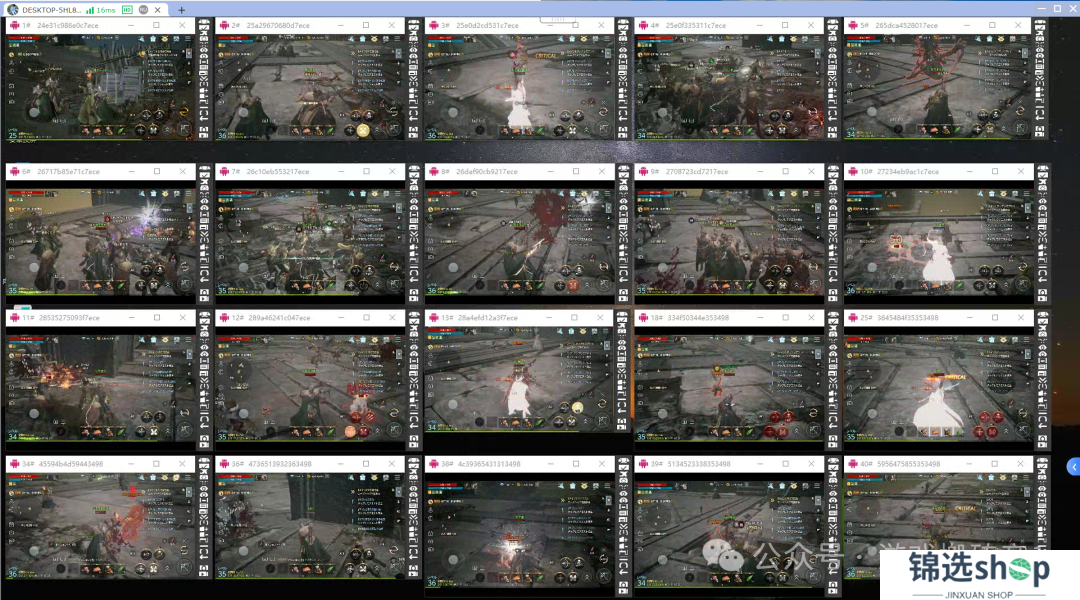Click Android icon of window 40#
This screenshot has height=600, width=1080.
pyautogui.click(x=853, y=464)
